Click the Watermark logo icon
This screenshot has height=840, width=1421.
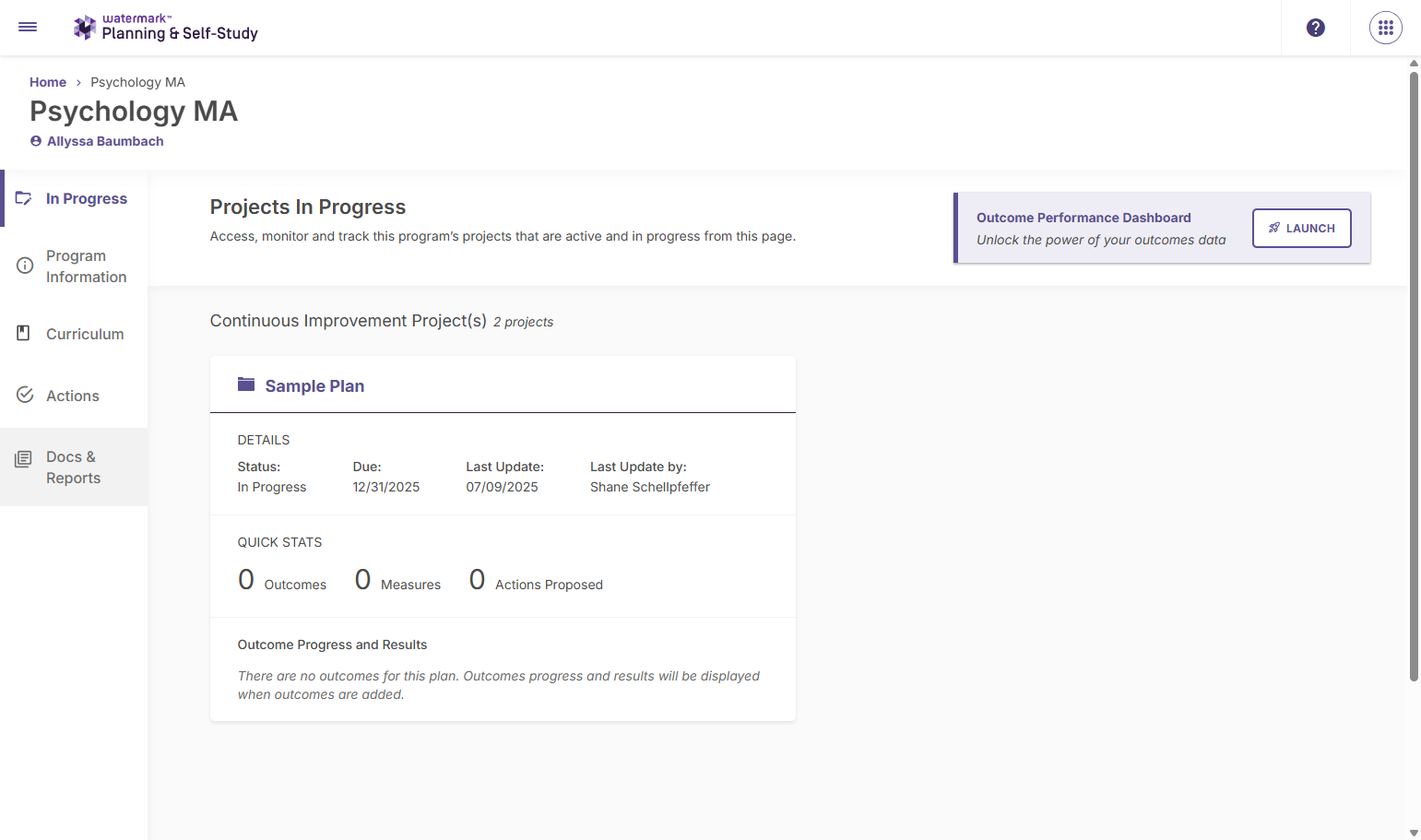coord(85,28)
